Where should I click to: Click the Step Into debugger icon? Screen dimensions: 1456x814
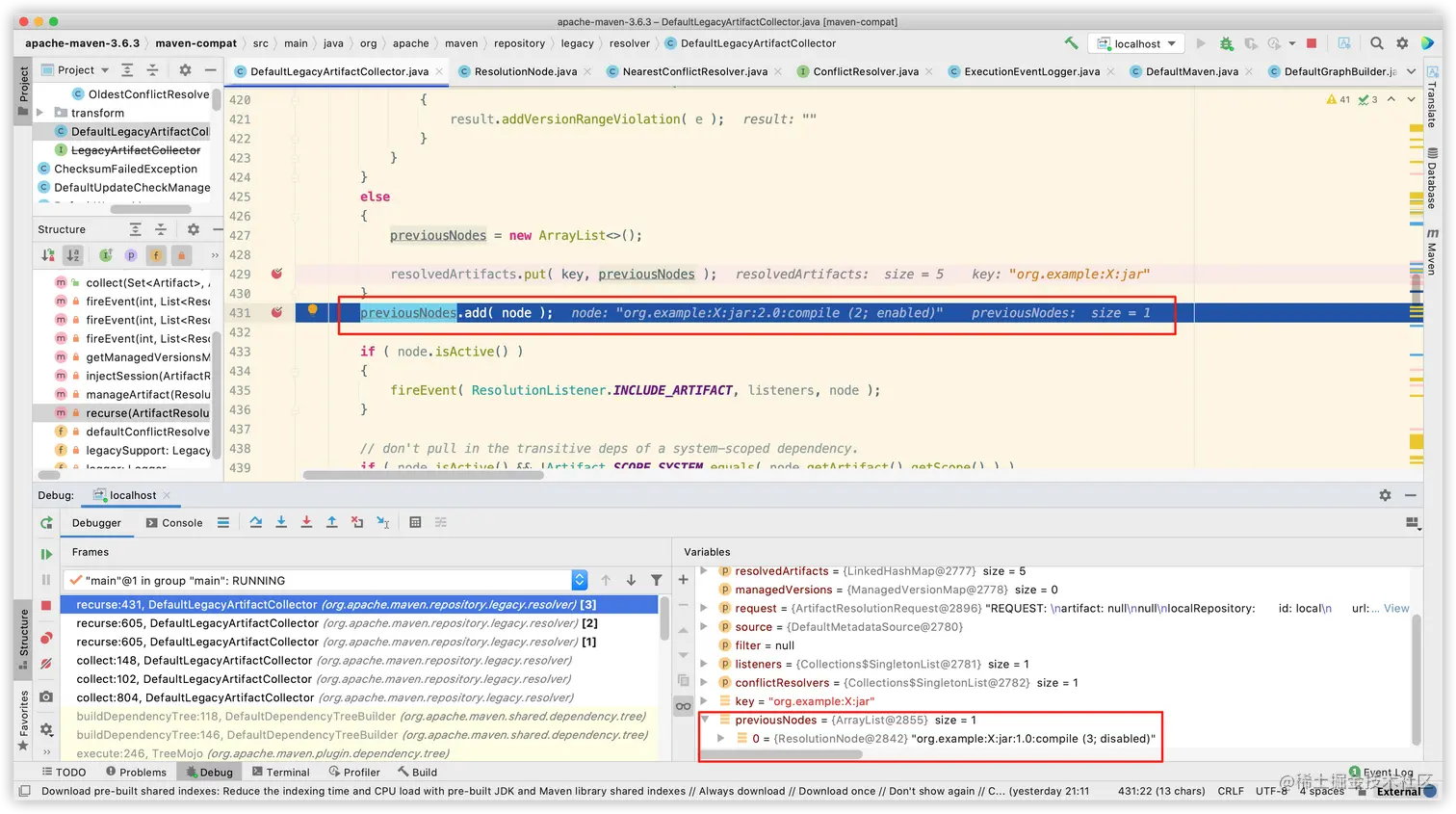[281, 522]
